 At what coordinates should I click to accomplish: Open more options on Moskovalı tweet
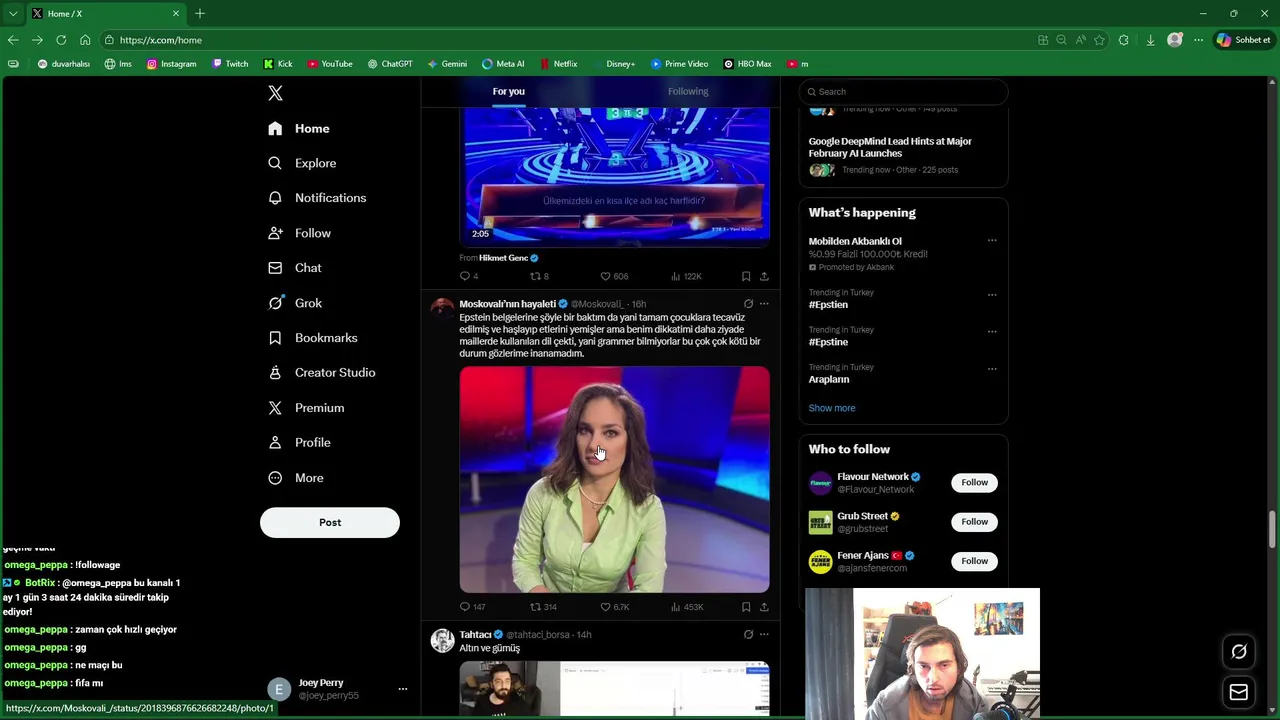pyautogui.click(x=764, y=304)
